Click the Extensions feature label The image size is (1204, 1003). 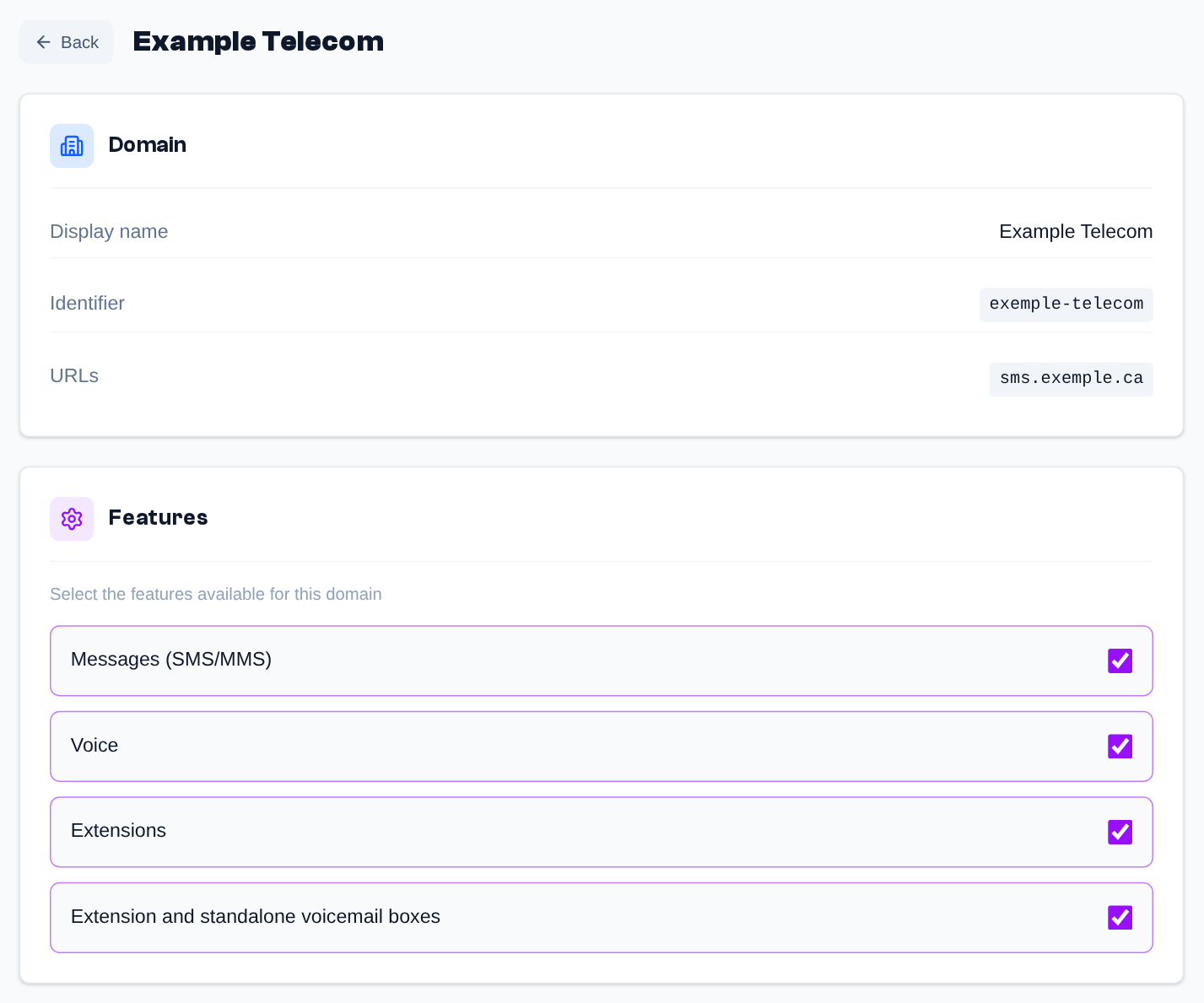pos(118,830)
